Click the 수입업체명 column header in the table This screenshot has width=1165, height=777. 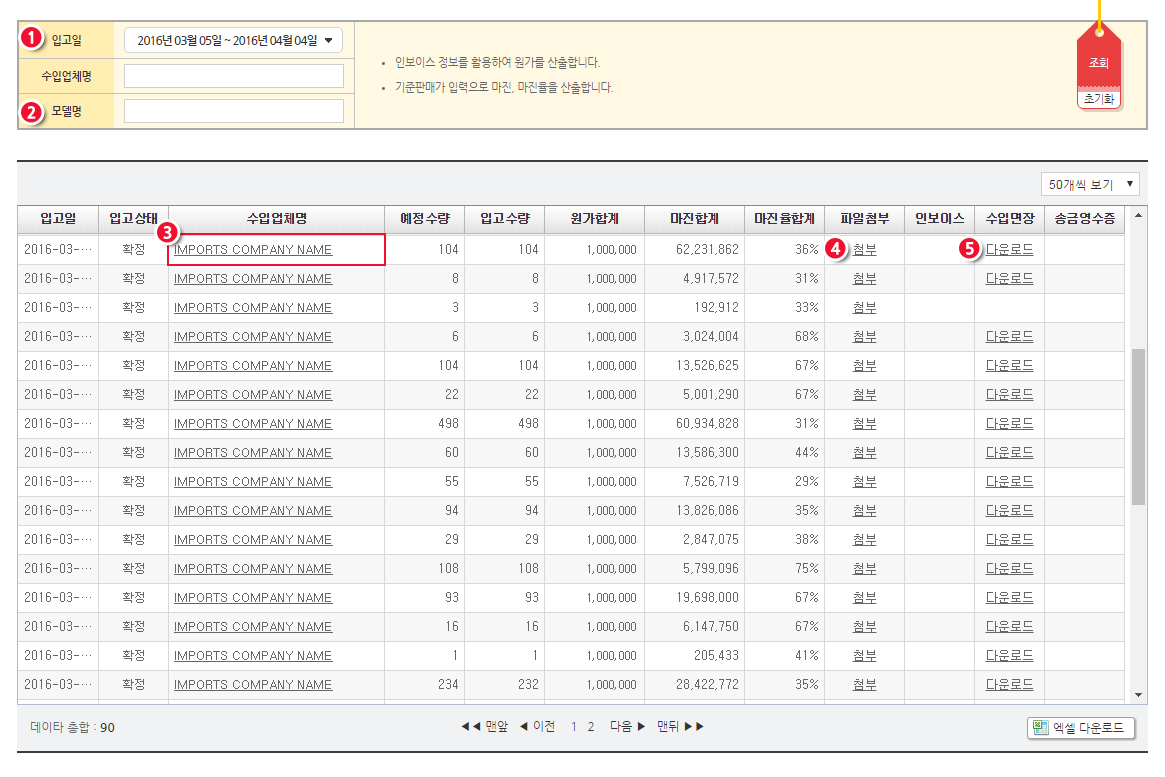276,218
